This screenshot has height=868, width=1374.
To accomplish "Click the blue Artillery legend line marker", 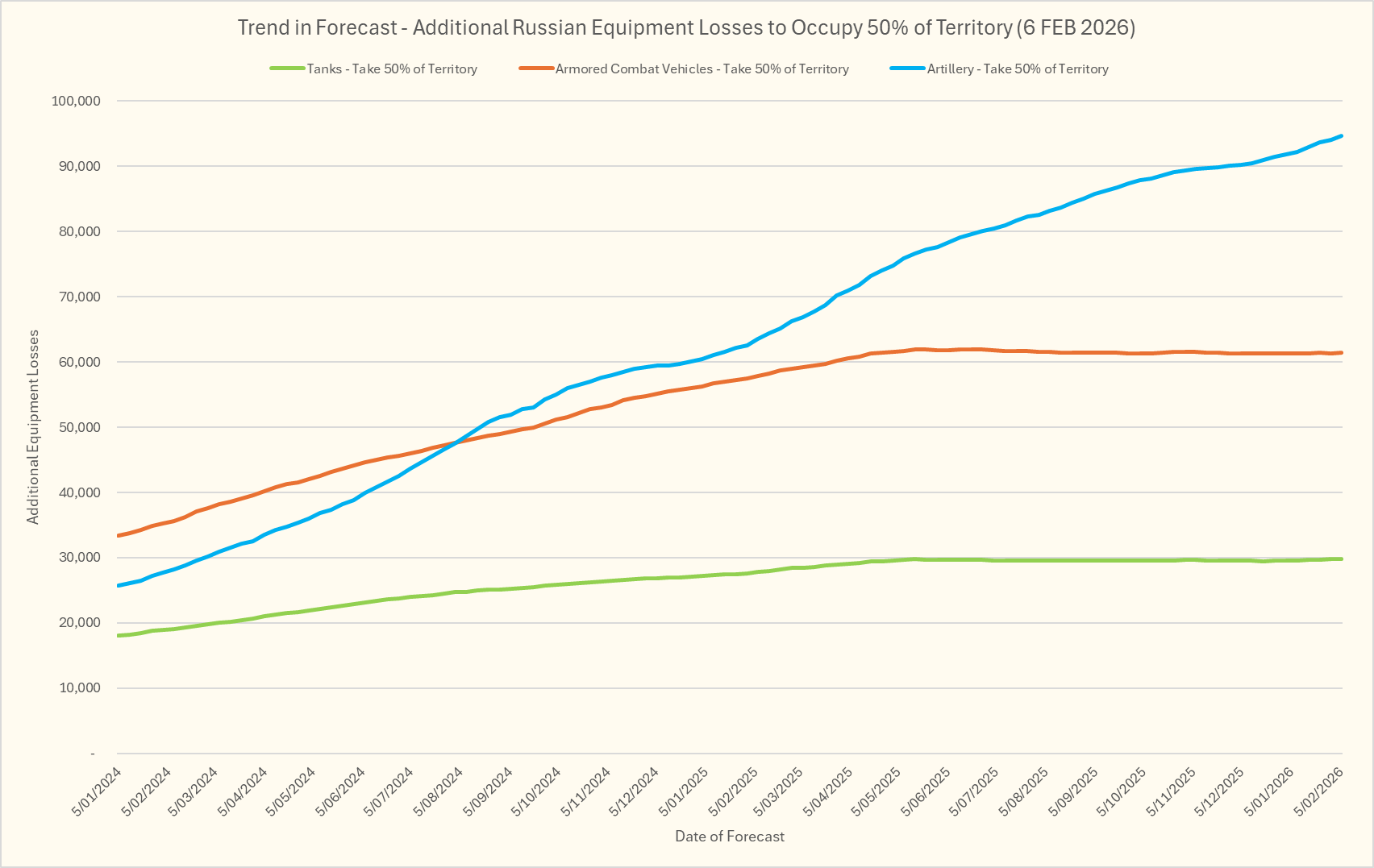I will tap(907, 69).
